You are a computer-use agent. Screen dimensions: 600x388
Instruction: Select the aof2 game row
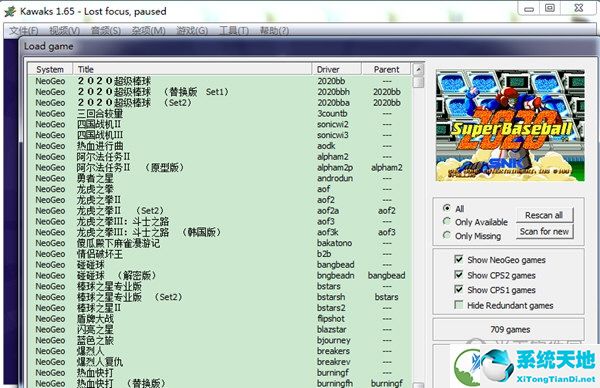pos(220,200)
